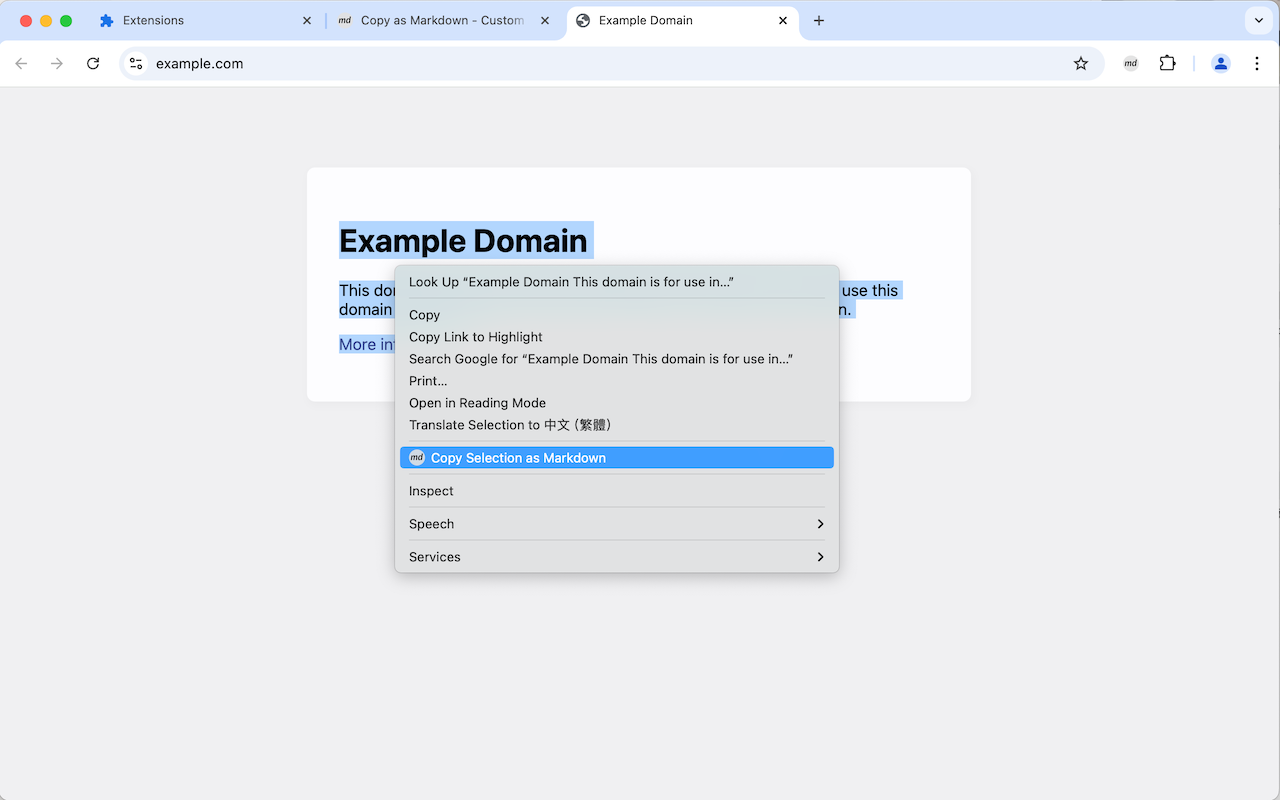Open the Chrome profile avatar icon
1280x800 pixels.
(1221, 63)
